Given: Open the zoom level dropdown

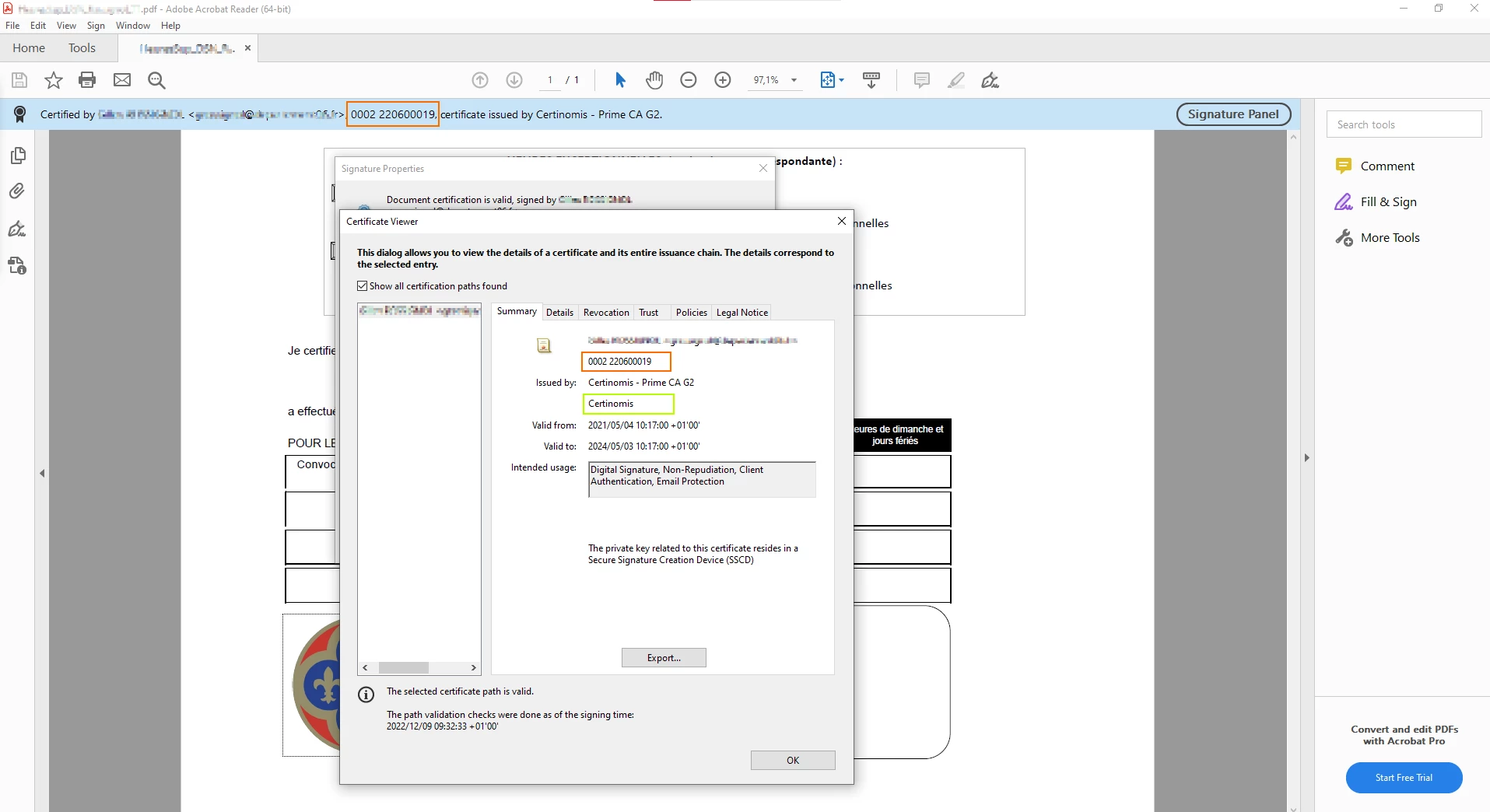Looking at the screenshot, I should [x=794, y=80].
